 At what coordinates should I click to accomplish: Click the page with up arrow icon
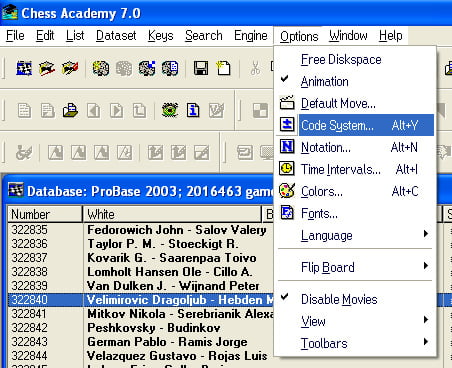click(x=139, y=110)
